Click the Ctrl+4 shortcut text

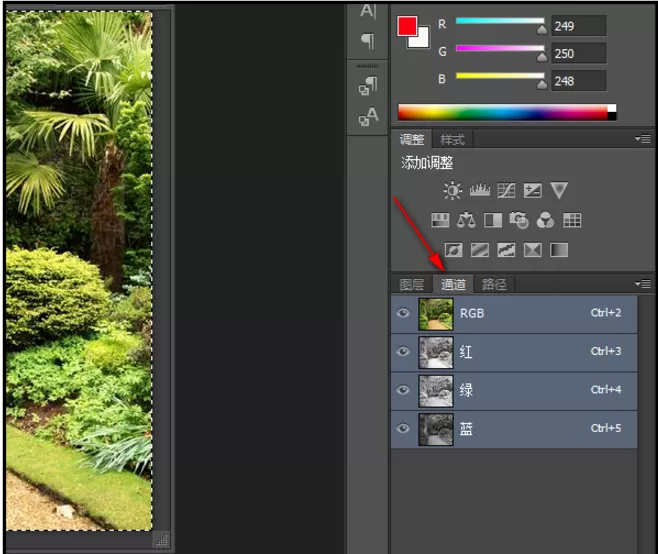[x=606, y=389]
